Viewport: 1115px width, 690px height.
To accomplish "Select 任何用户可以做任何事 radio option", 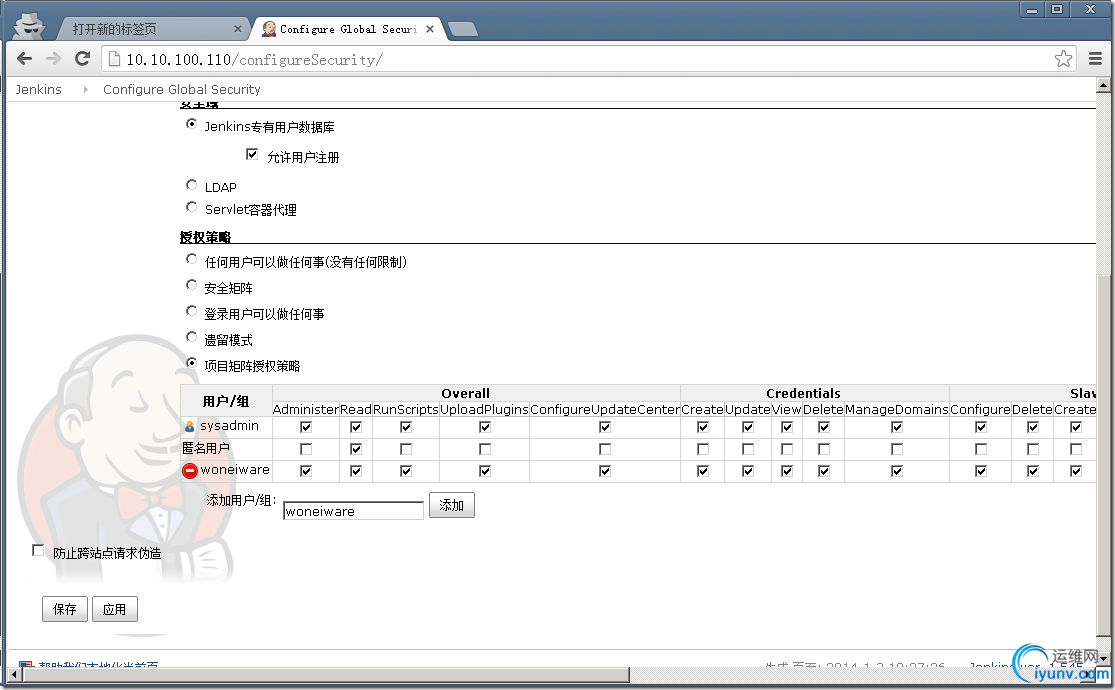I will point(191,259).
